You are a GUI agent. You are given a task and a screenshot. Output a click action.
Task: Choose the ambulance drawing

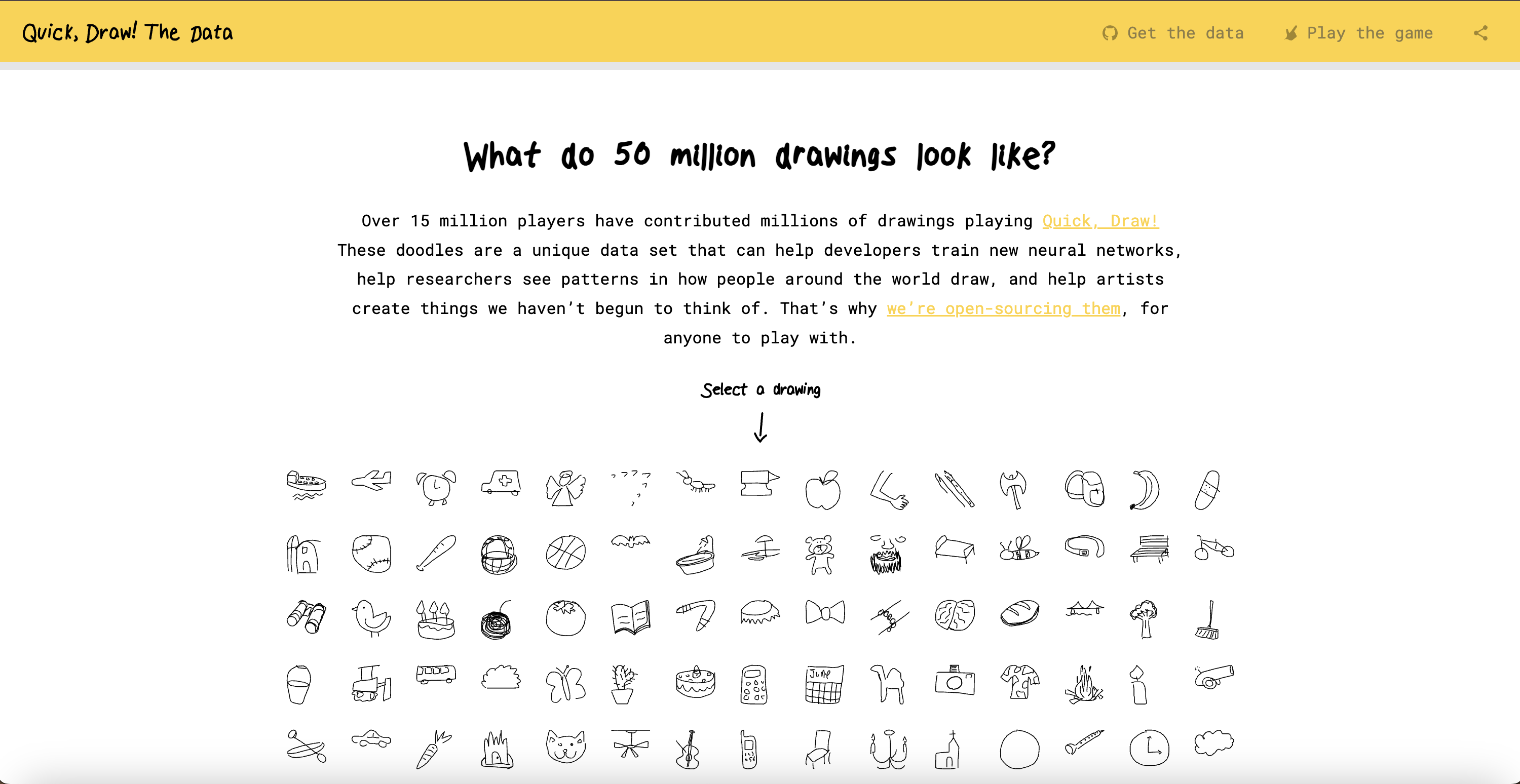point(501,483)
